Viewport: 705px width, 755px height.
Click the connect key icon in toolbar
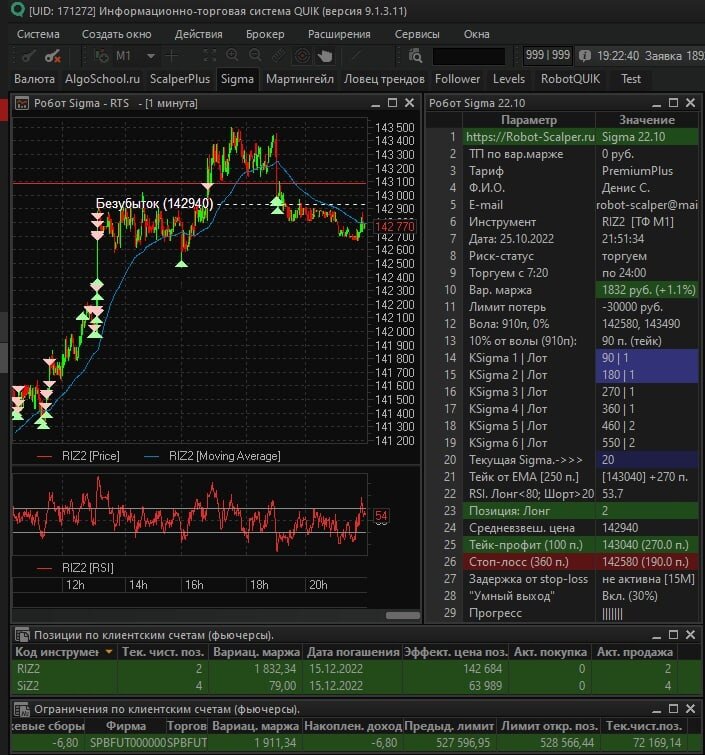point(28,56)
